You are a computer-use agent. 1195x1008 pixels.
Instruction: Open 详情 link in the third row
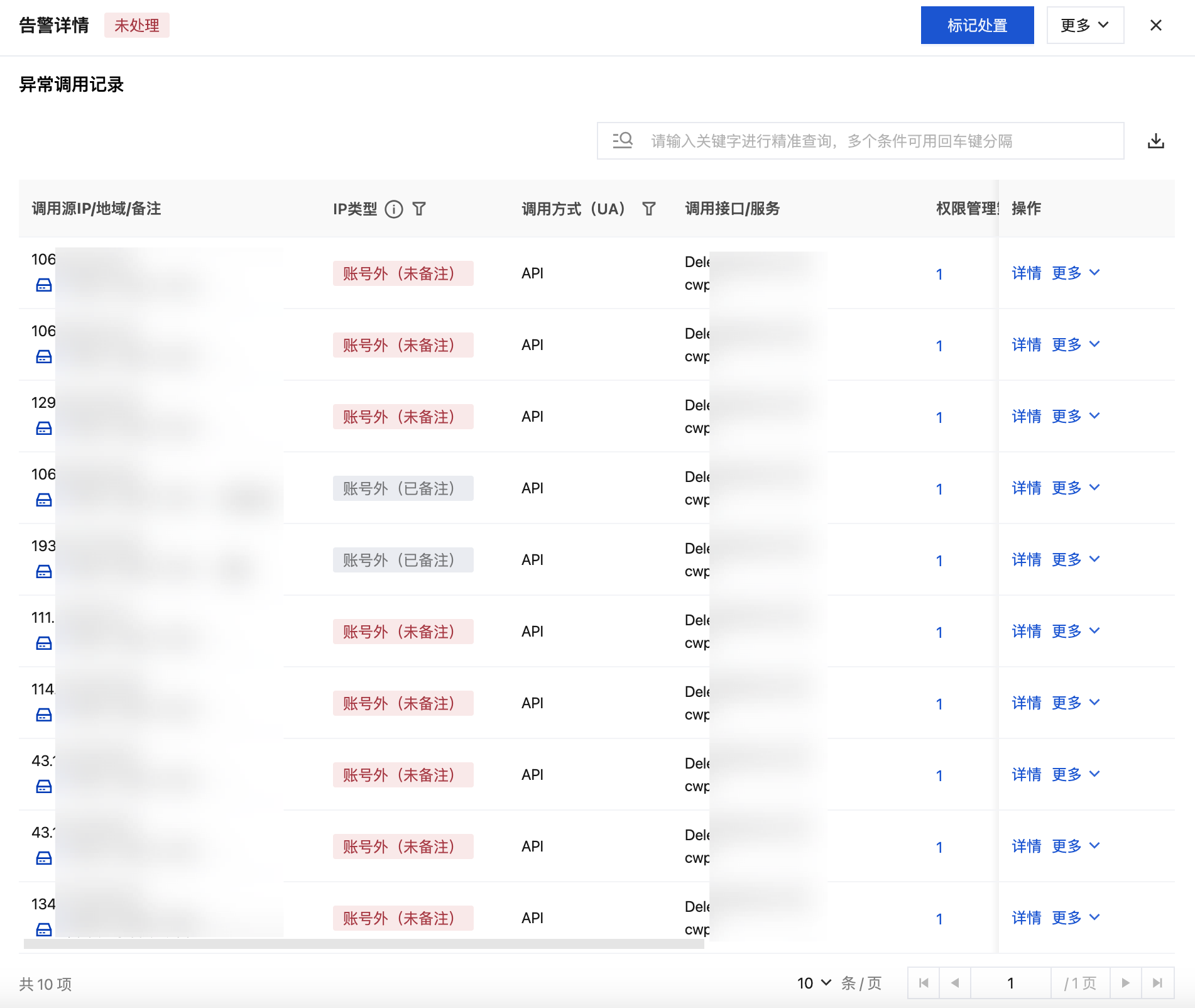tap(1026, 416)
